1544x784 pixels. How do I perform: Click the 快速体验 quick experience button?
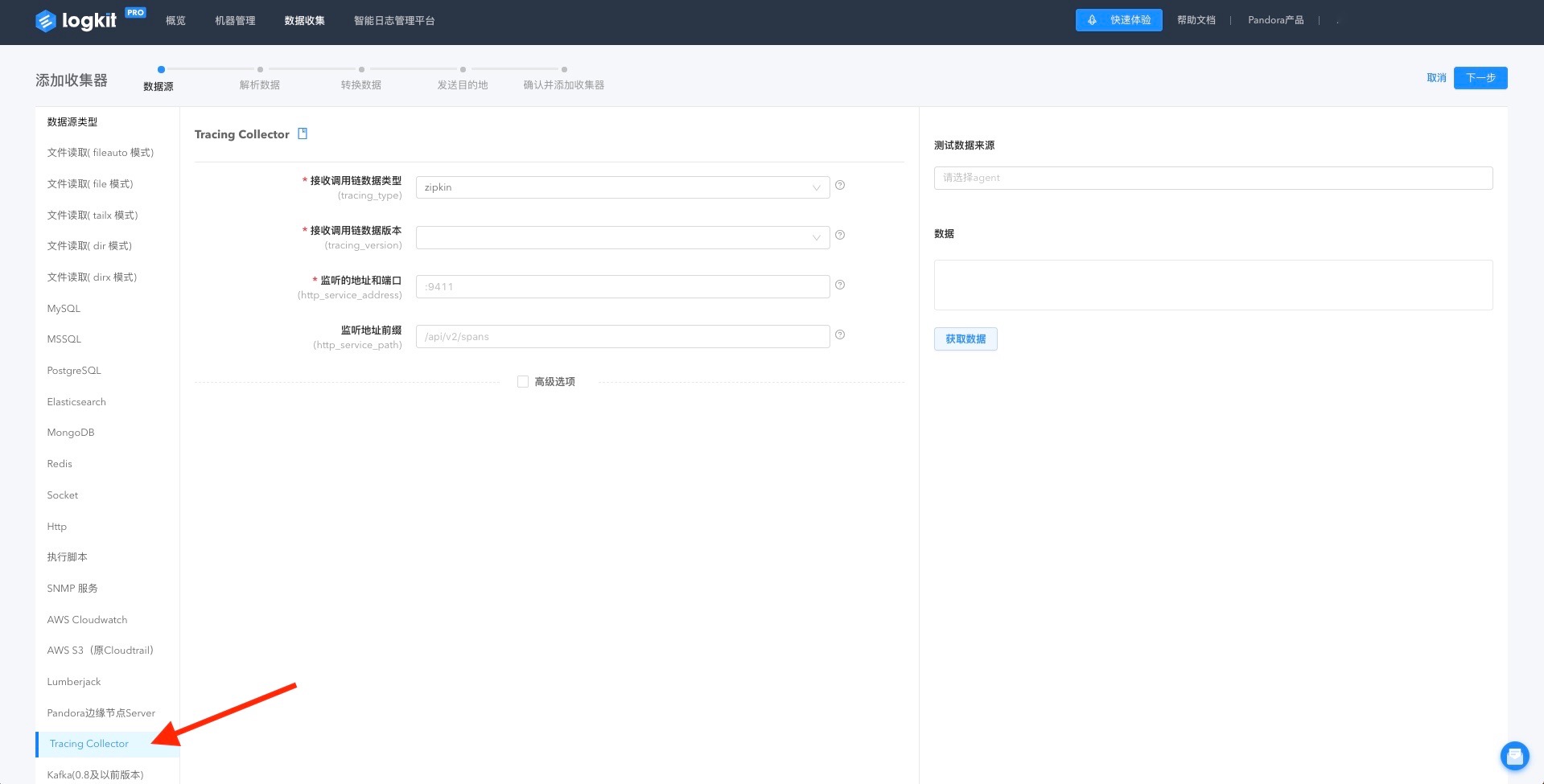1118,20
